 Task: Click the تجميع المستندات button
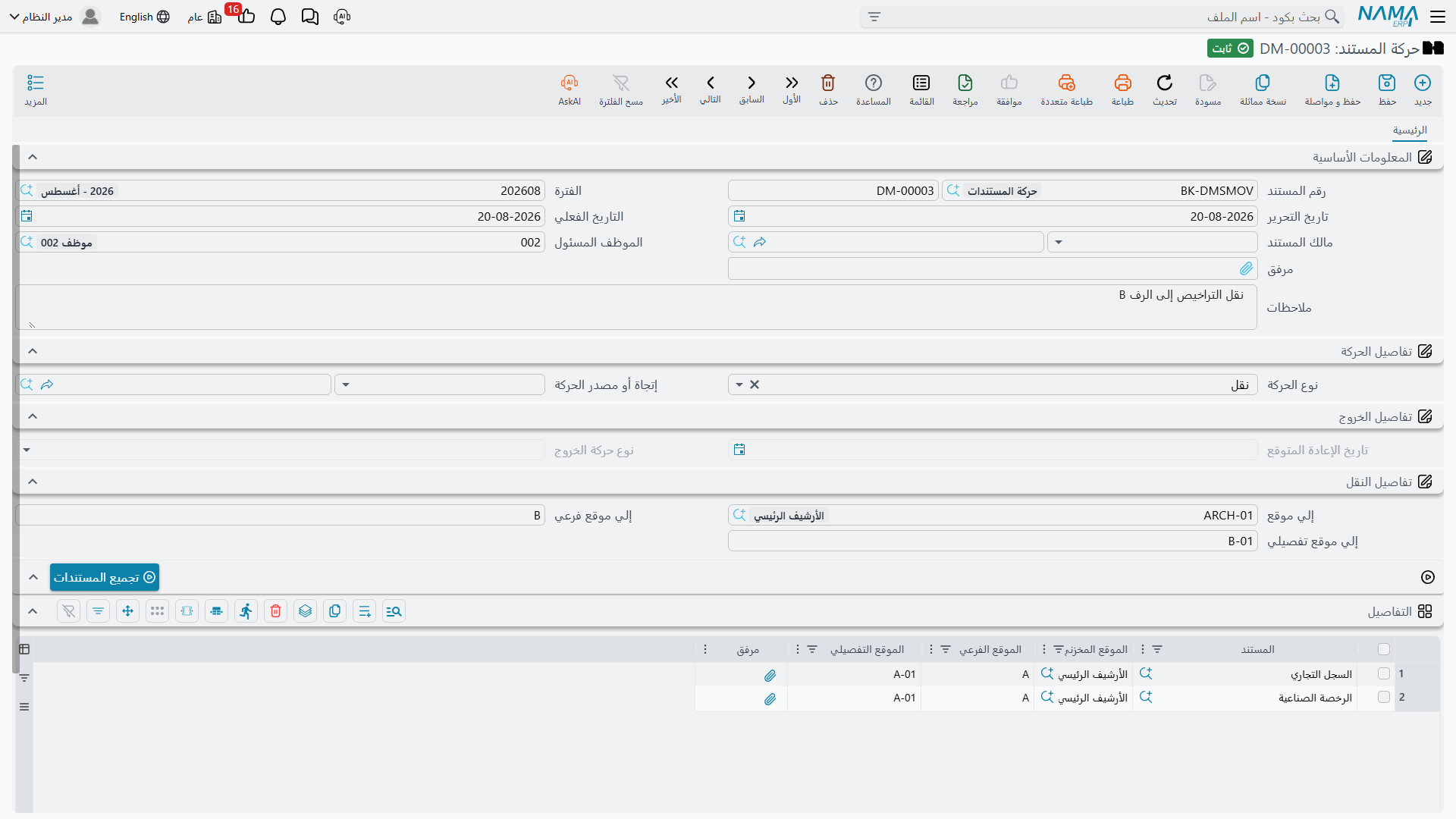[x=105, y=577]
